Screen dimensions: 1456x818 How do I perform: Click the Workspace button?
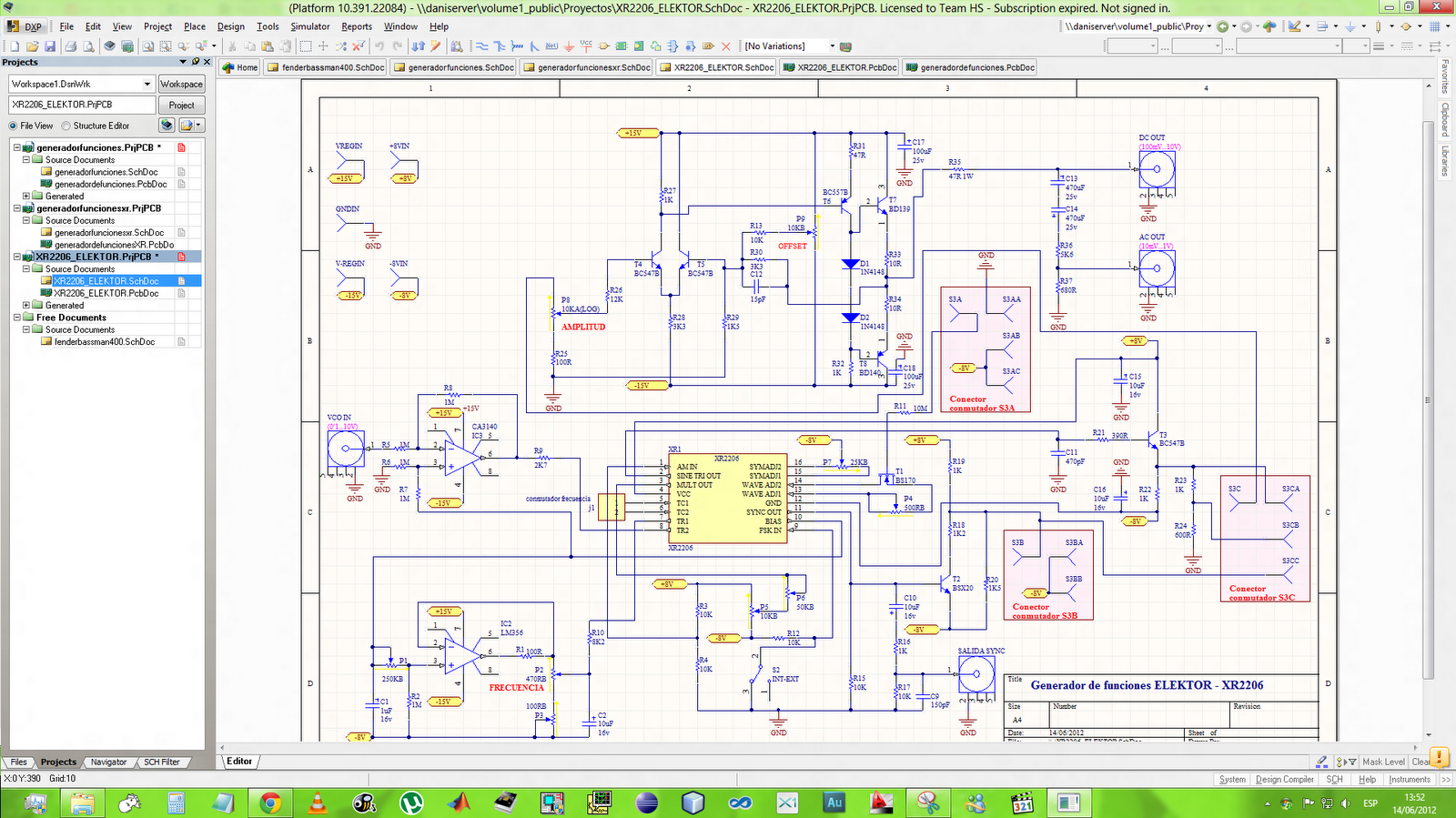181,84
